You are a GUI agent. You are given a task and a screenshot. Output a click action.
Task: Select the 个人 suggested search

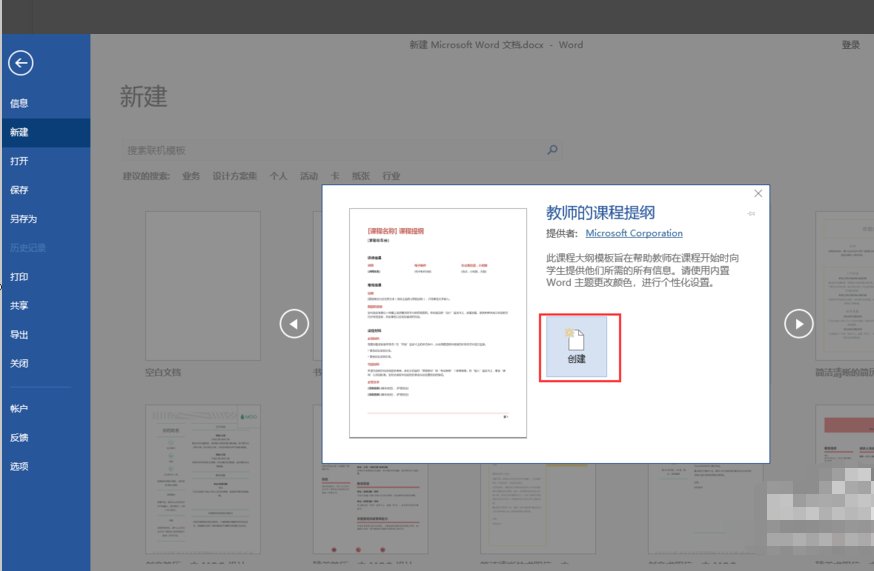[x=278, y=176]
